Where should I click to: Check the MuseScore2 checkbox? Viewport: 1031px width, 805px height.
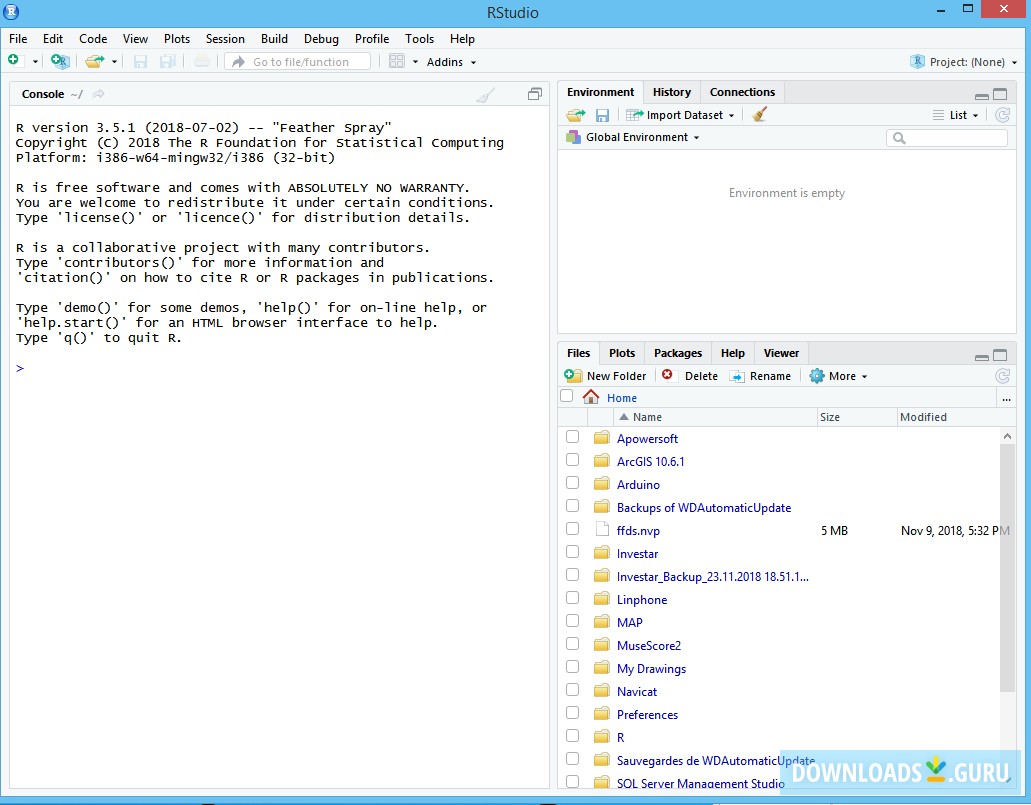[573, 644]
